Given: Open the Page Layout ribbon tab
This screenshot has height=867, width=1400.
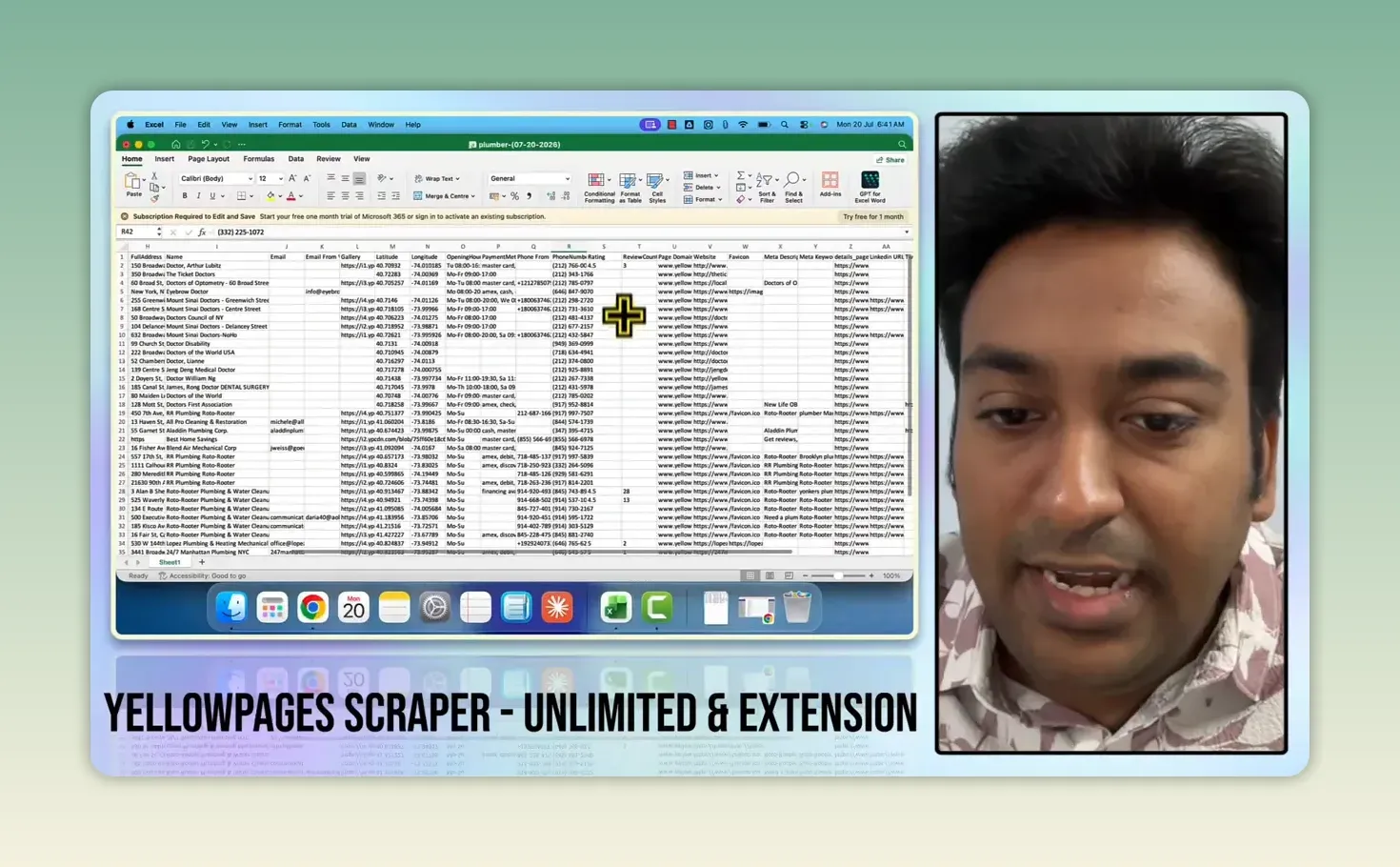Looking at the screenshot, I should point(209,159).
